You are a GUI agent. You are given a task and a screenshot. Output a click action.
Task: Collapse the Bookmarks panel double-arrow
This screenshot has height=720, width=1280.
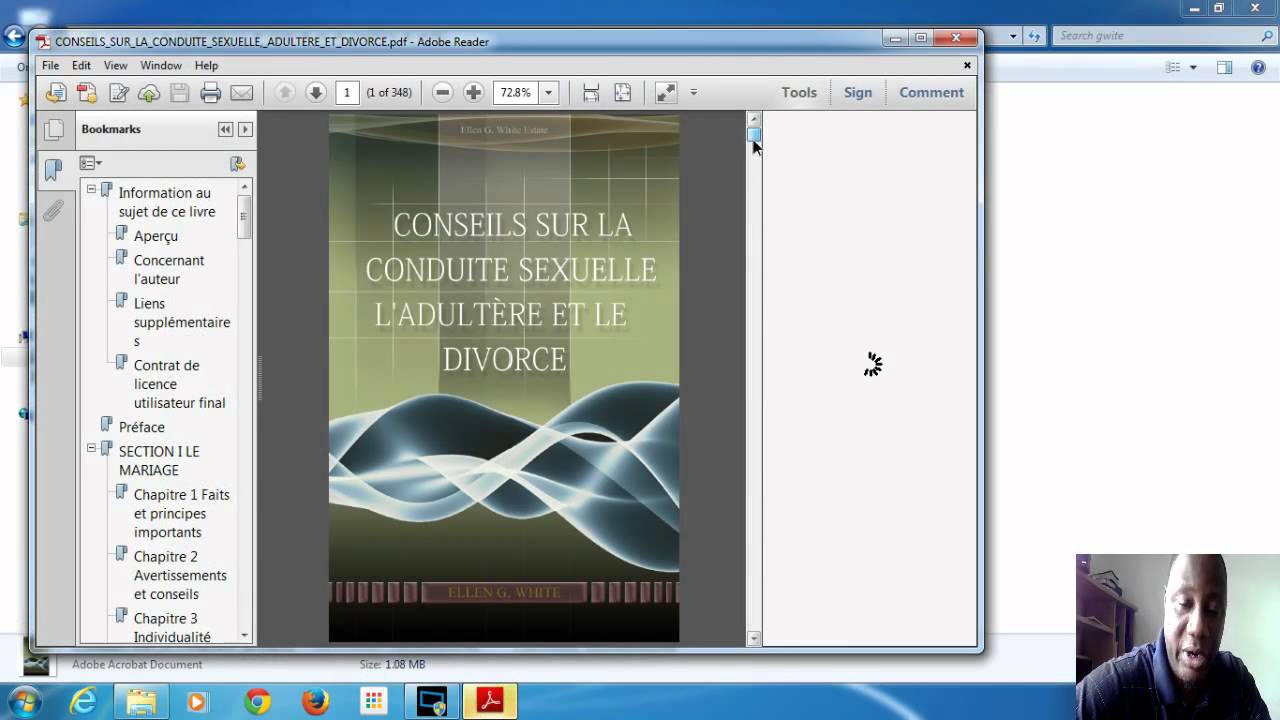[225, 129]
